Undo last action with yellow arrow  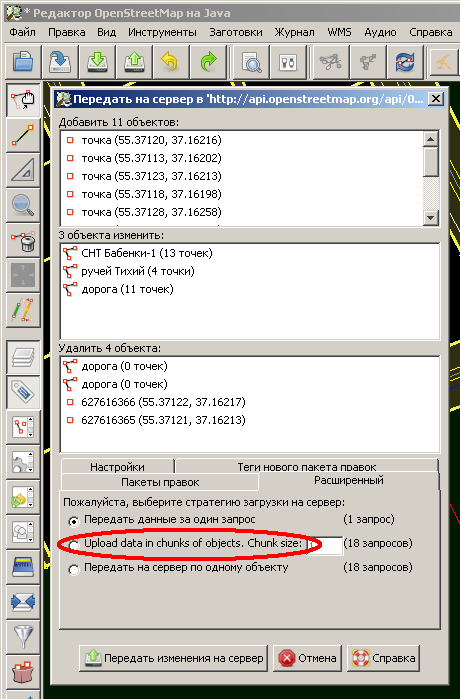coord(172,62)
